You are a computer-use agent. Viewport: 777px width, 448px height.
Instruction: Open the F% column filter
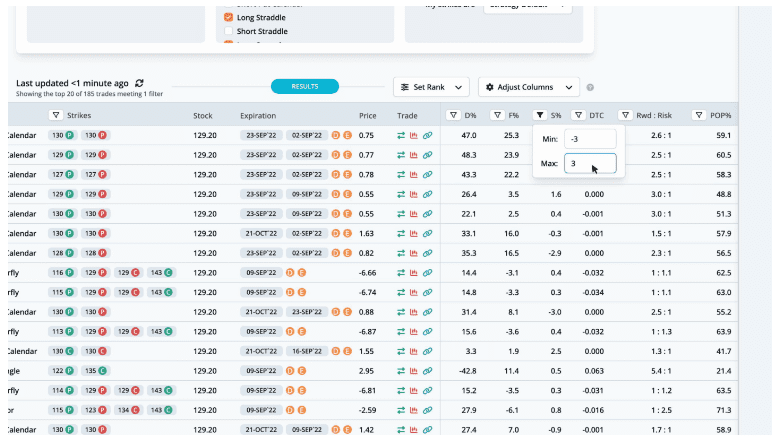(496, 115)
